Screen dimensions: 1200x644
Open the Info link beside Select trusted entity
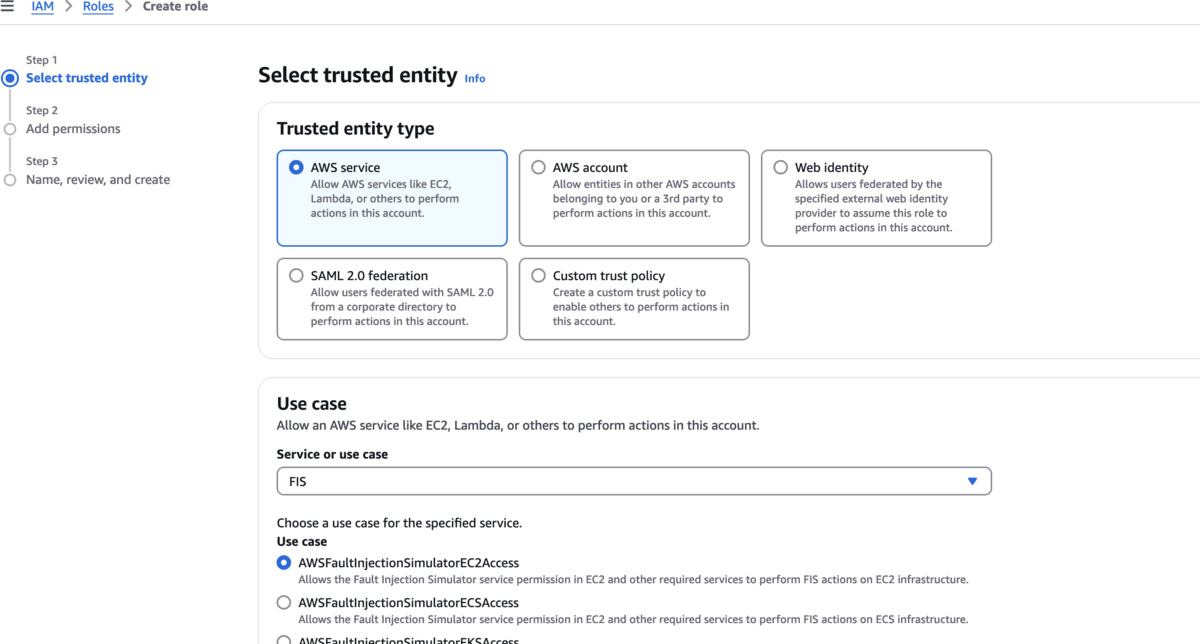pos(475,78)
